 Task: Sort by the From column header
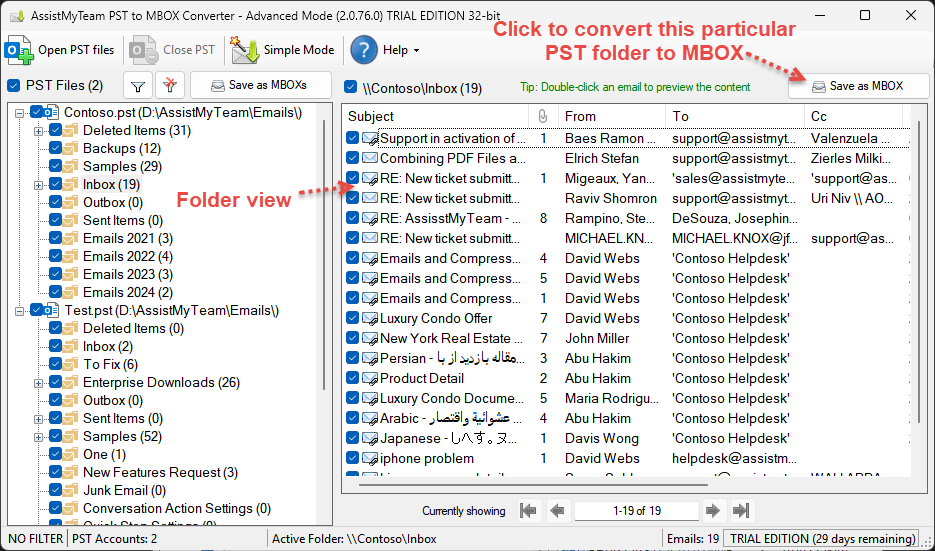612,116
